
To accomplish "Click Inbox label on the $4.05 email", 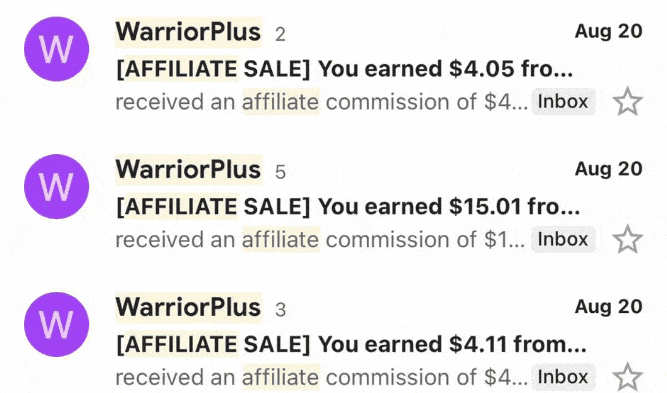I will coord(563,102).
